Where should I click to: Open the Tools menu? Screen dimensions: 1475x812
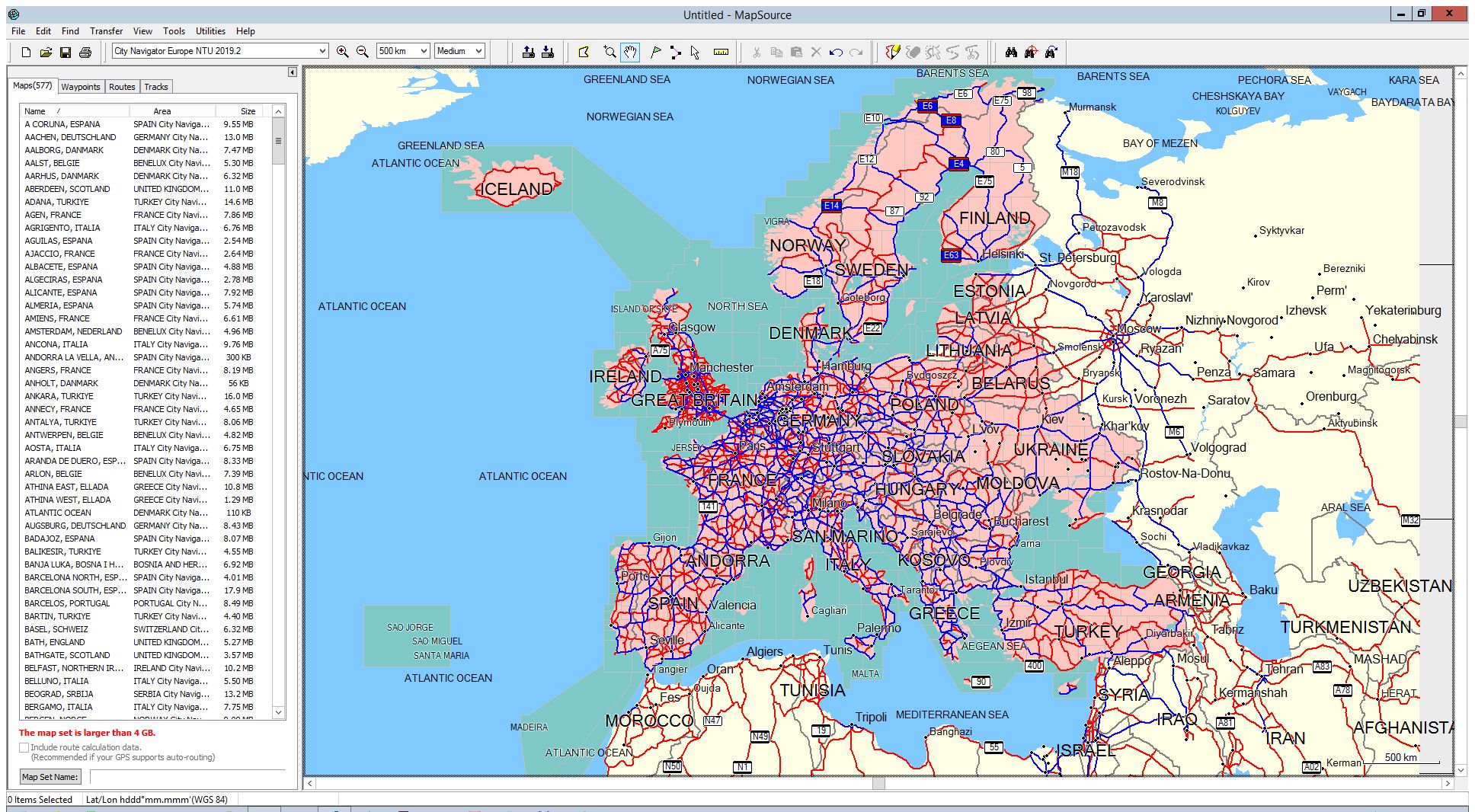174,31
